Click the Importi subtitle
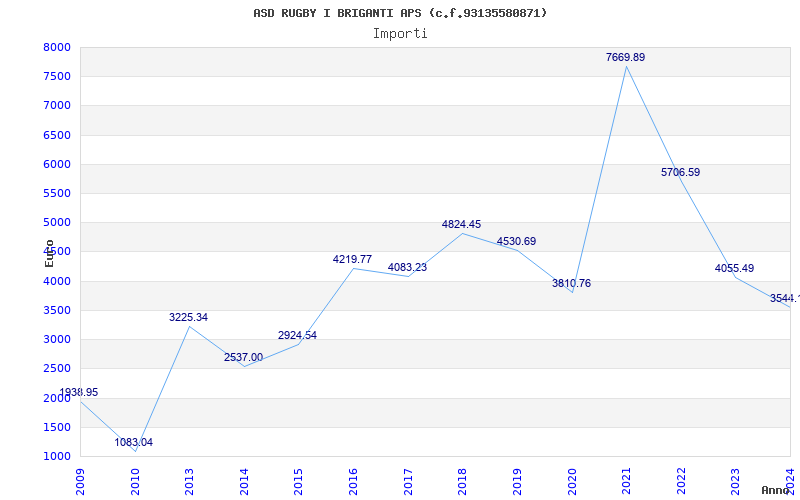The image size is (800, 500). [400, 34]
